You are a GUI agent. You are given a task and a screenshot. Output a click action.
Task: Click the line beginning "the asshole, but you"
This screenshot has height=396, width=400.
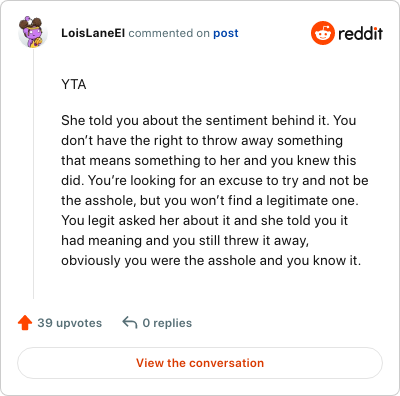210,200
